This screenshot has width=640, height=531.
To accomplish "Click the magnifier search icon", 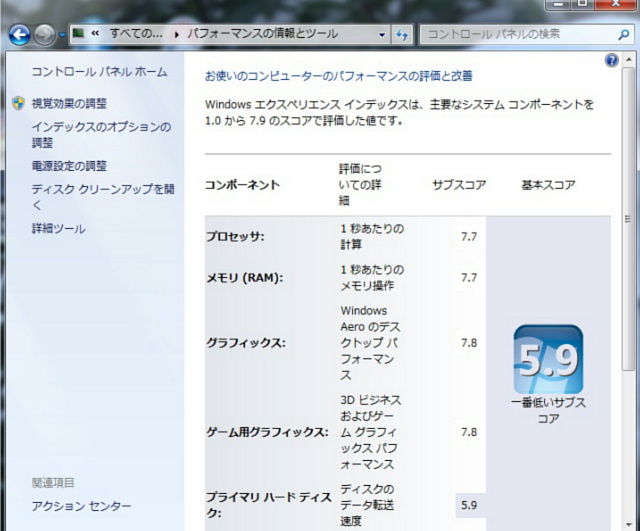I will (623, 35).
